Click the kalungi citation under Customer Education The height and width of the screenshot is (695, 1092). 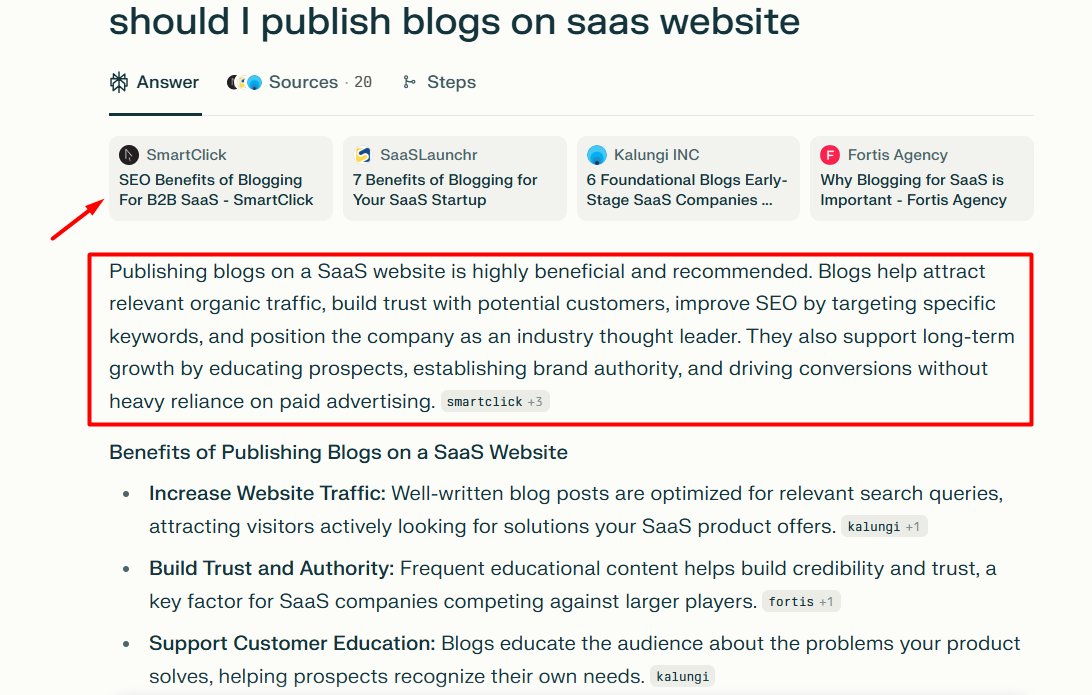(x=684, y=677)
